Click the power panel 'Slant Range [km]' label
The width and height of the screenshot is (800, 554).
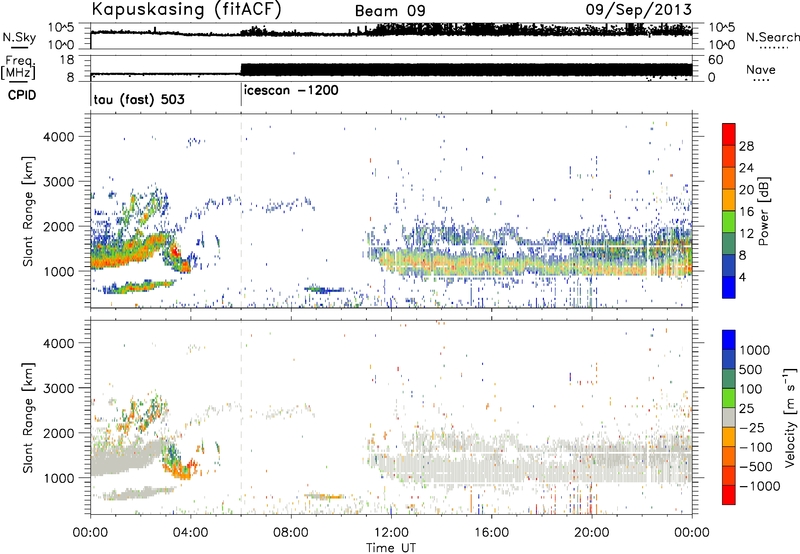(28, 211)
